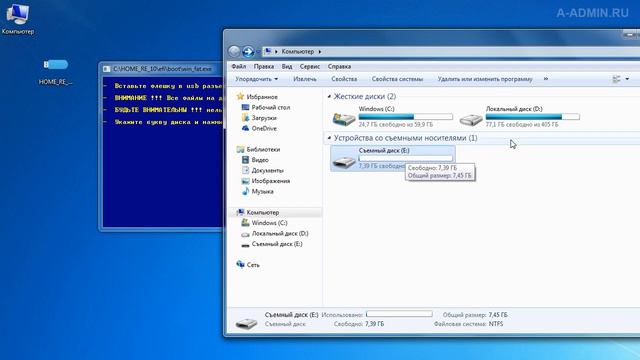The width and height of the screenshot is (640, 360).
Task: Open the Сервис menu
Action: [x=310, y=67]
